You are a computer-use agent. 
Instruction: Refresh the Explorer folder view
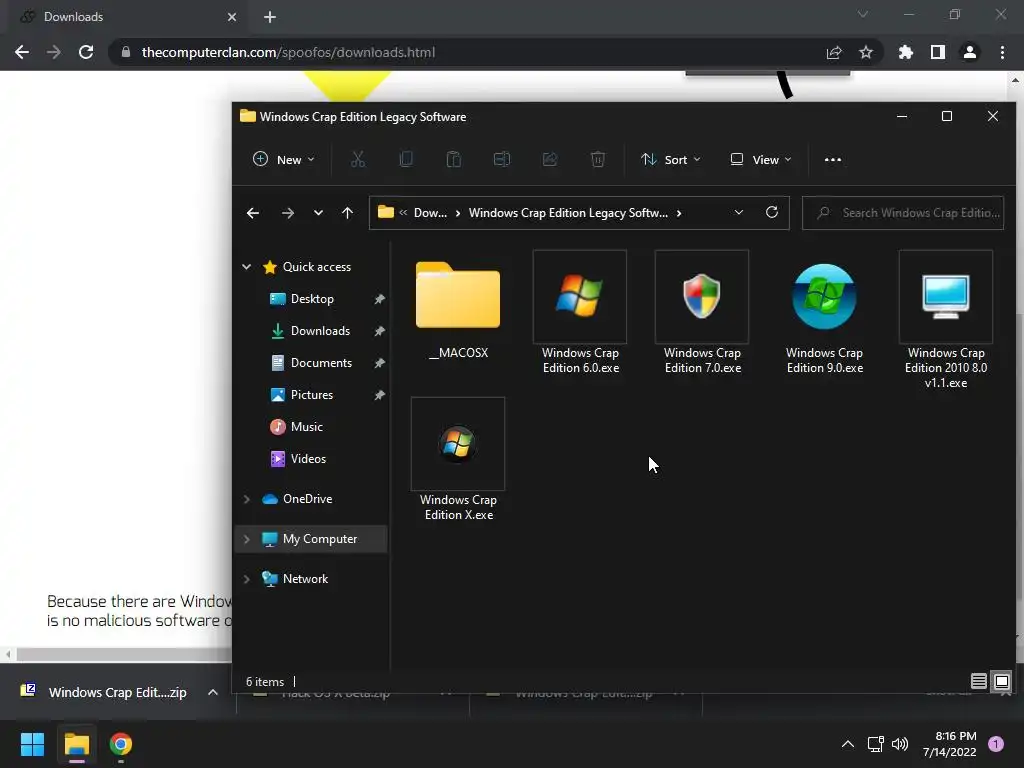pos(772,212)
